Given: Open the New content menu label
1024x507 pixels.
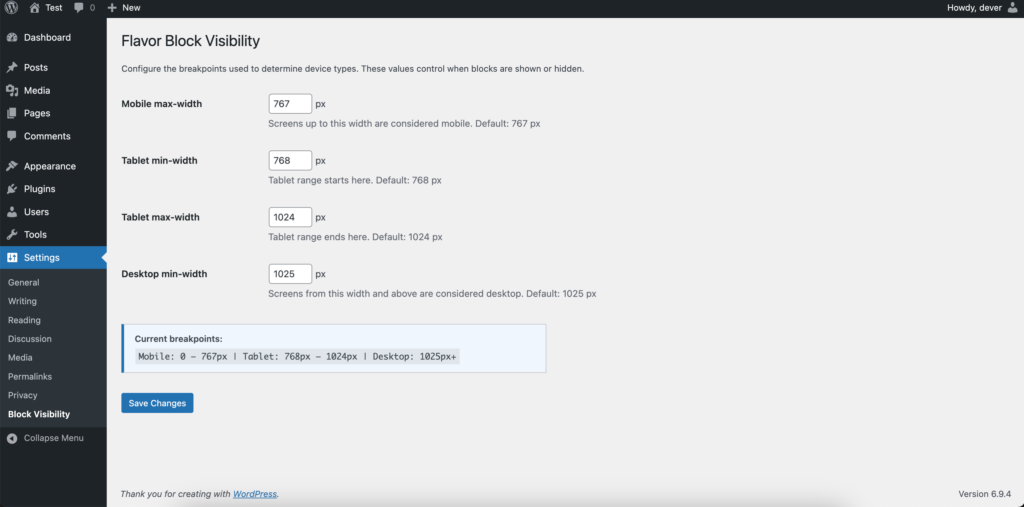Looking at the screenshot, I should tap(131, 8).
